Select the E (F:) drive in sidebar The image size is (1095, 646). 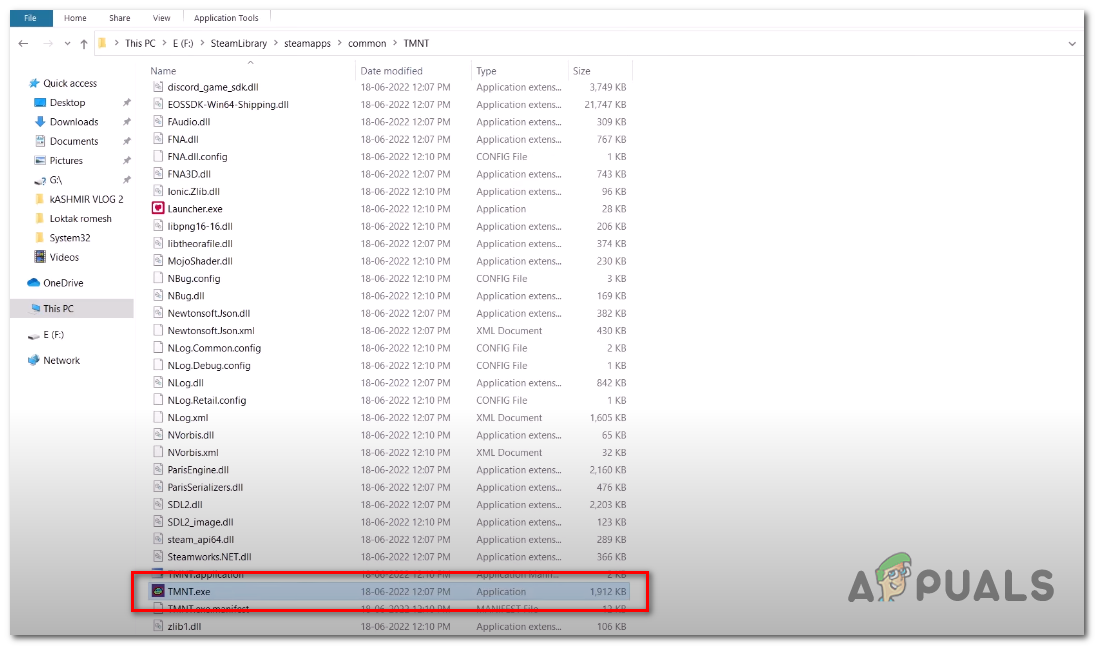click(x=53, y=335)
